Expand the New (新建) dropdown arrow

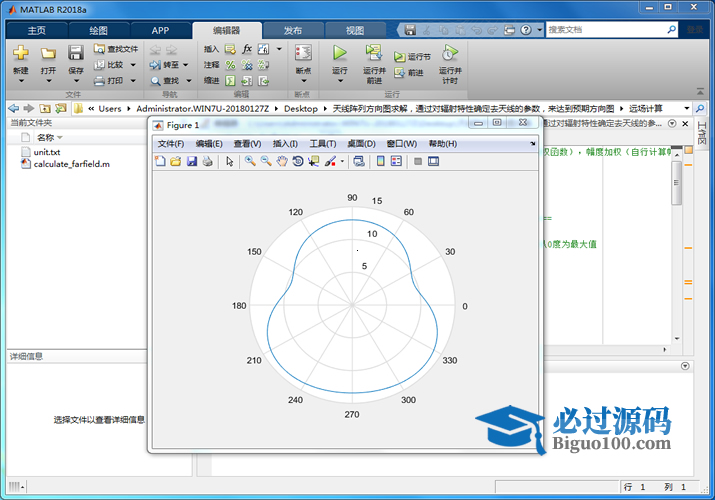[x=21, y=82]
